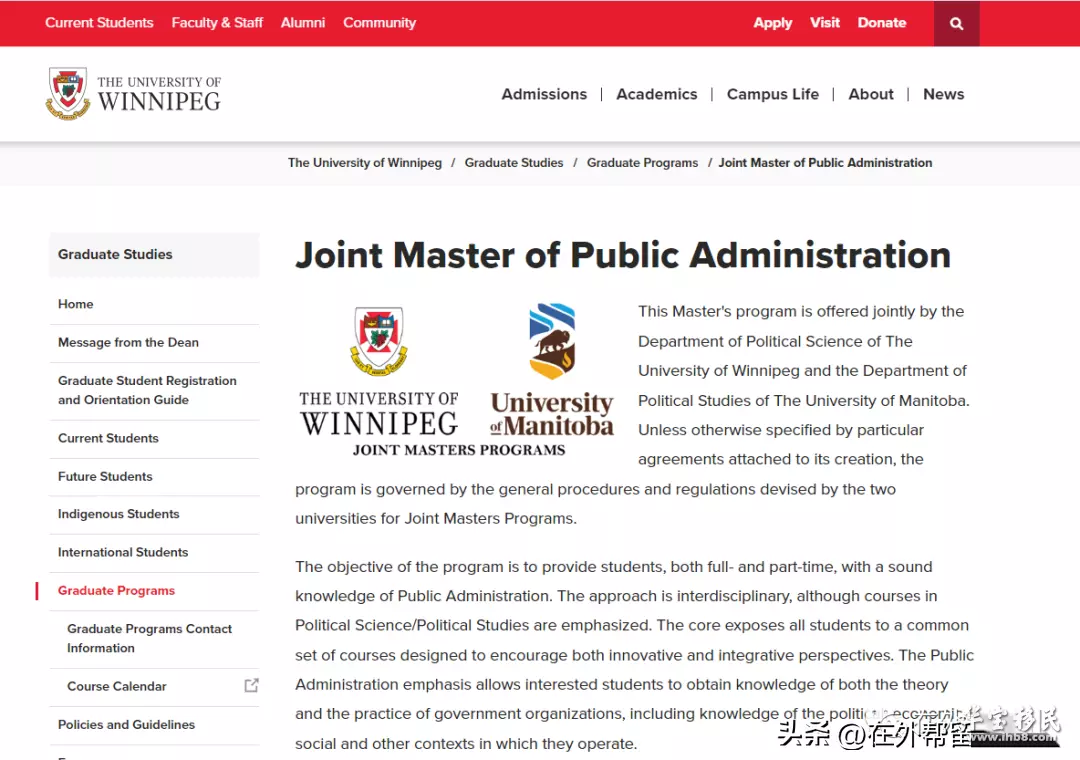Viewport: 1080px width, 760px height.
Task: Click external link icon beside Course Calendar
Action: coord(251,686)
